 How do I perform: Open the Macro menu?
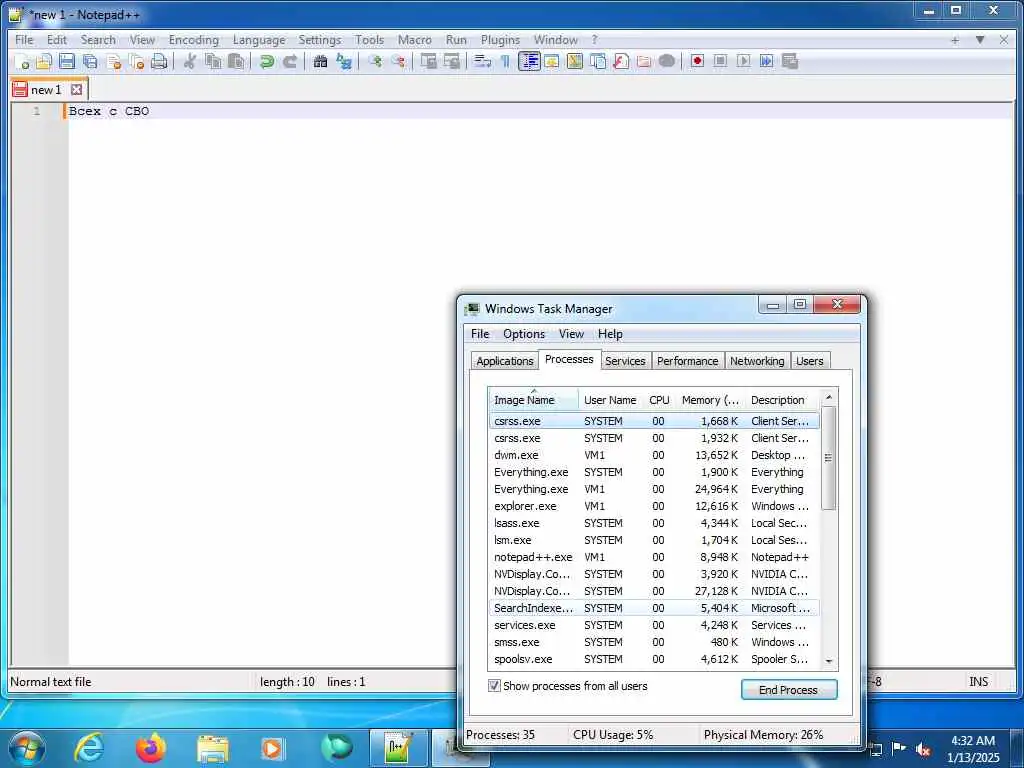pyautogui.click(x=415, y=40)
